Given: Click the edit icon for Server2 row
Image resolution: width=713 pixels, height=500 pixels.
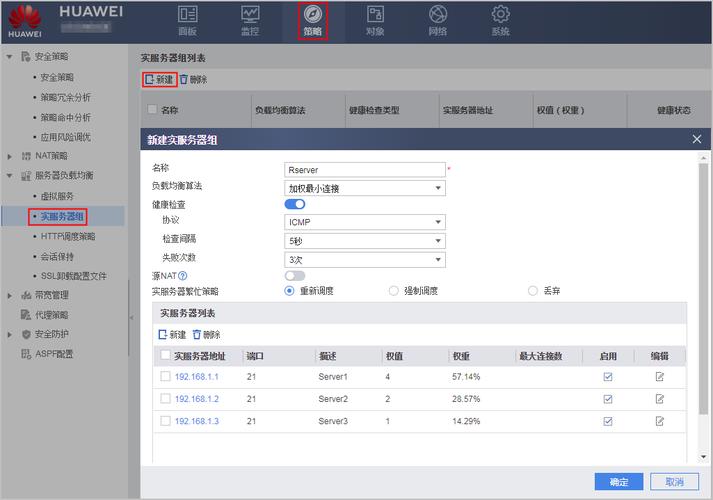Looking at the screenshot, I should (660, 399).
